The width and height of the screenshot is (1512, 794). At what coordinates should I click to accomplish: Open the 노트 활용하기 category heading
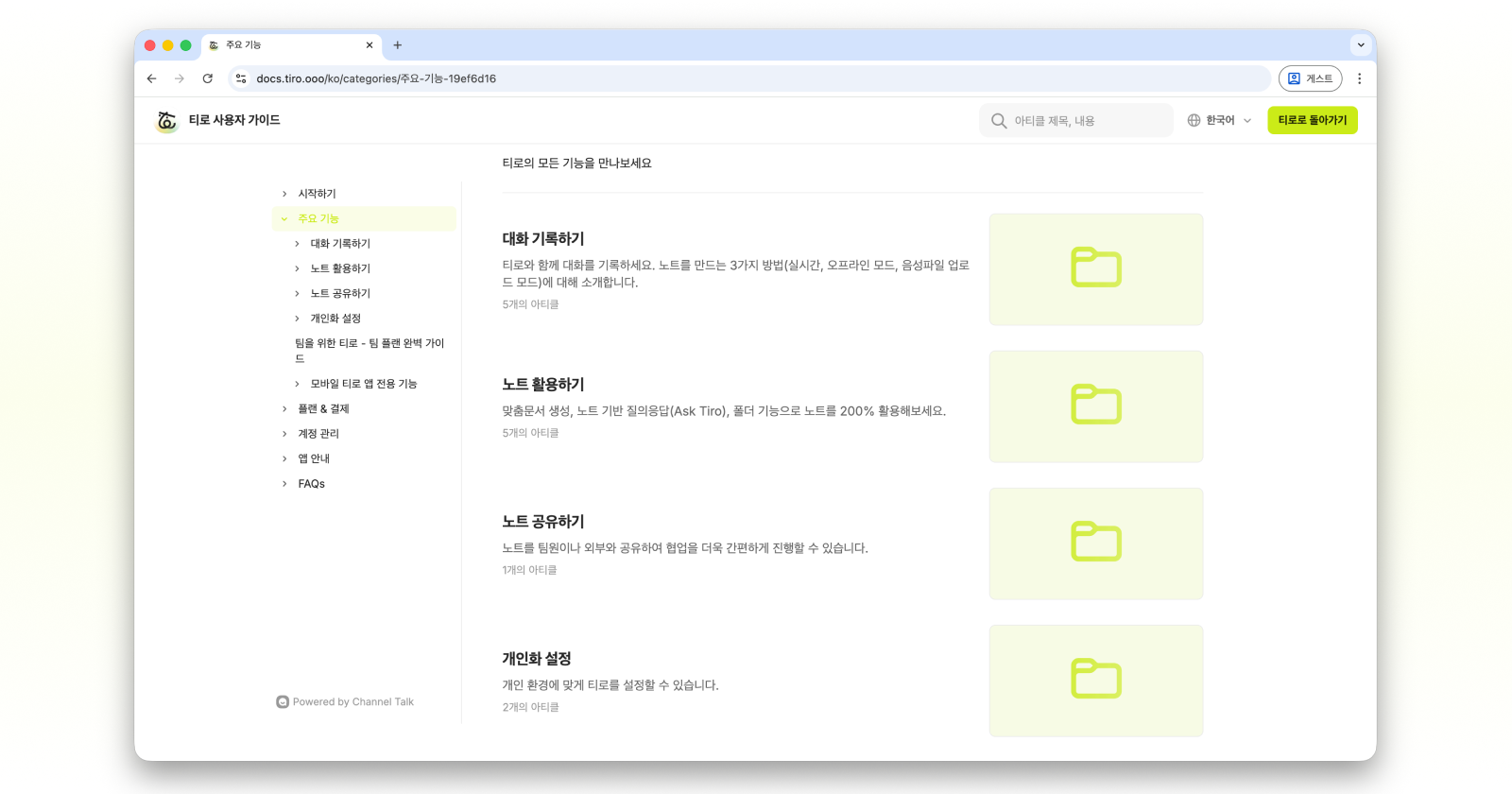(543, 385)
